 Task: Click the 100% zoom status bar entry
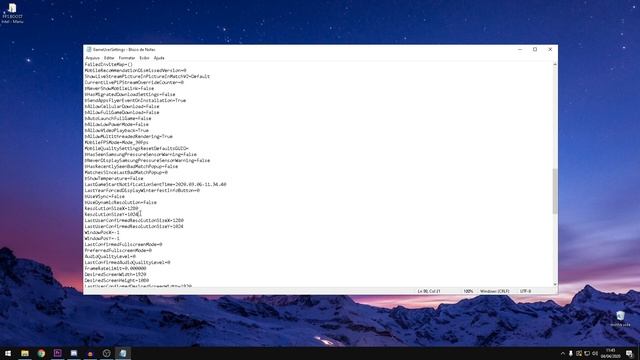[468, 291]
